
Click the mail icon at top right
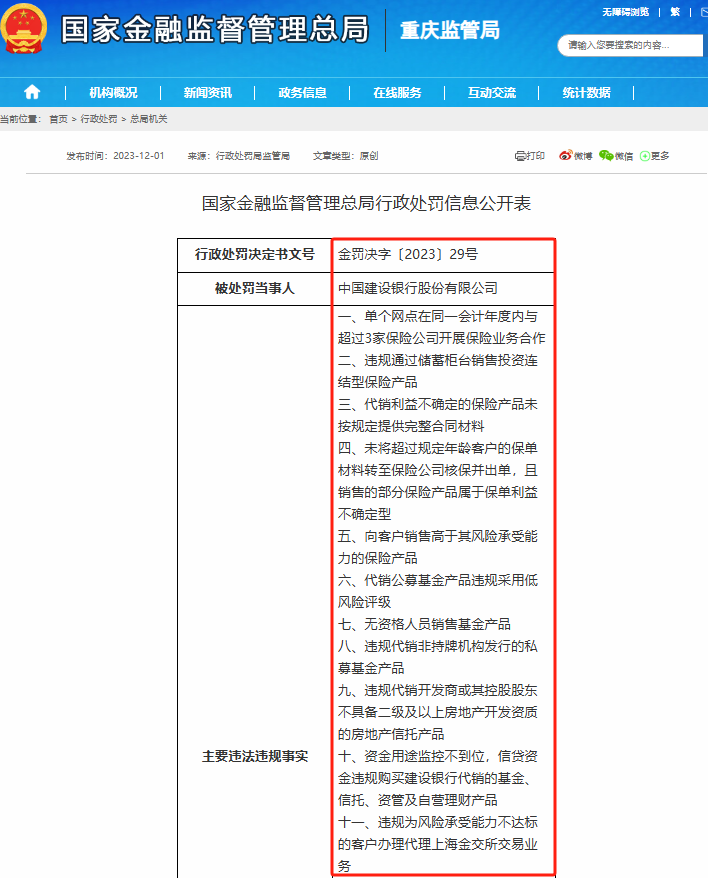click(x=704, y=12)
